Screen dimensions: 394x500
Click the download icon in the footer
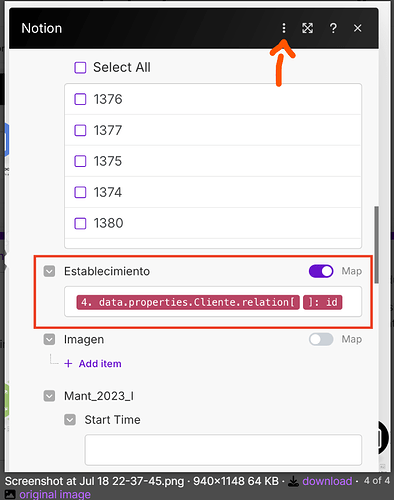coord(293,481)
